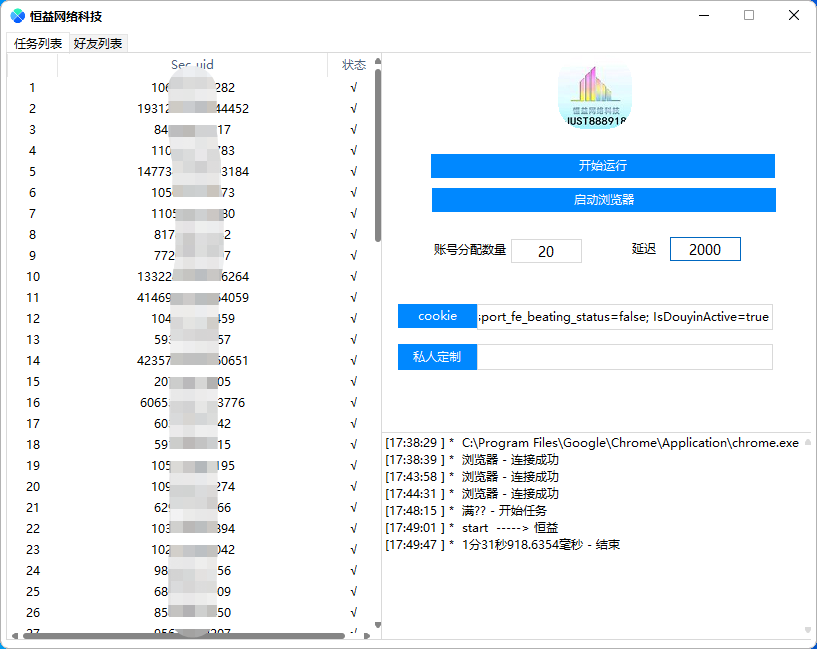
Task: Switch to the 好友列表 tab
Action: [97, 42]
